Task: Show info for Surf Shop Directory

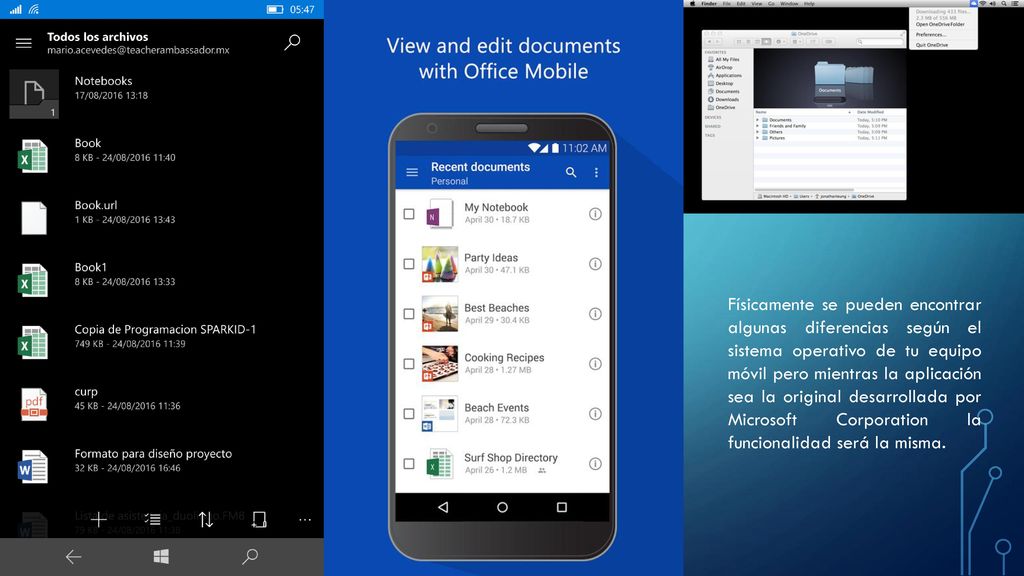Action: tap(595, 464)
